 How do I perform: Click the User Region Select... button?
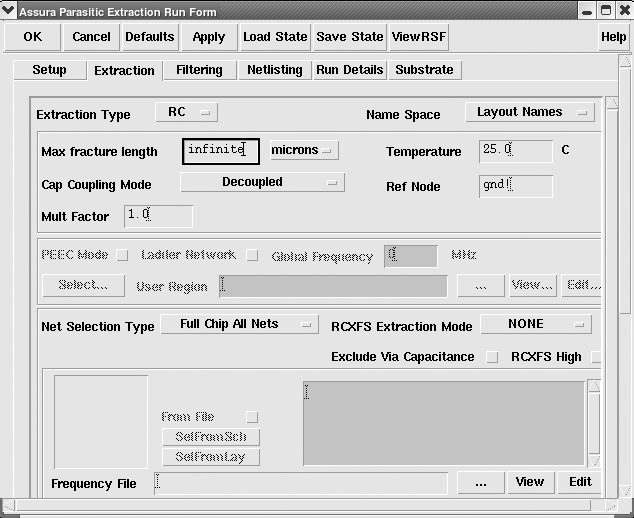[x=83, y=285]
